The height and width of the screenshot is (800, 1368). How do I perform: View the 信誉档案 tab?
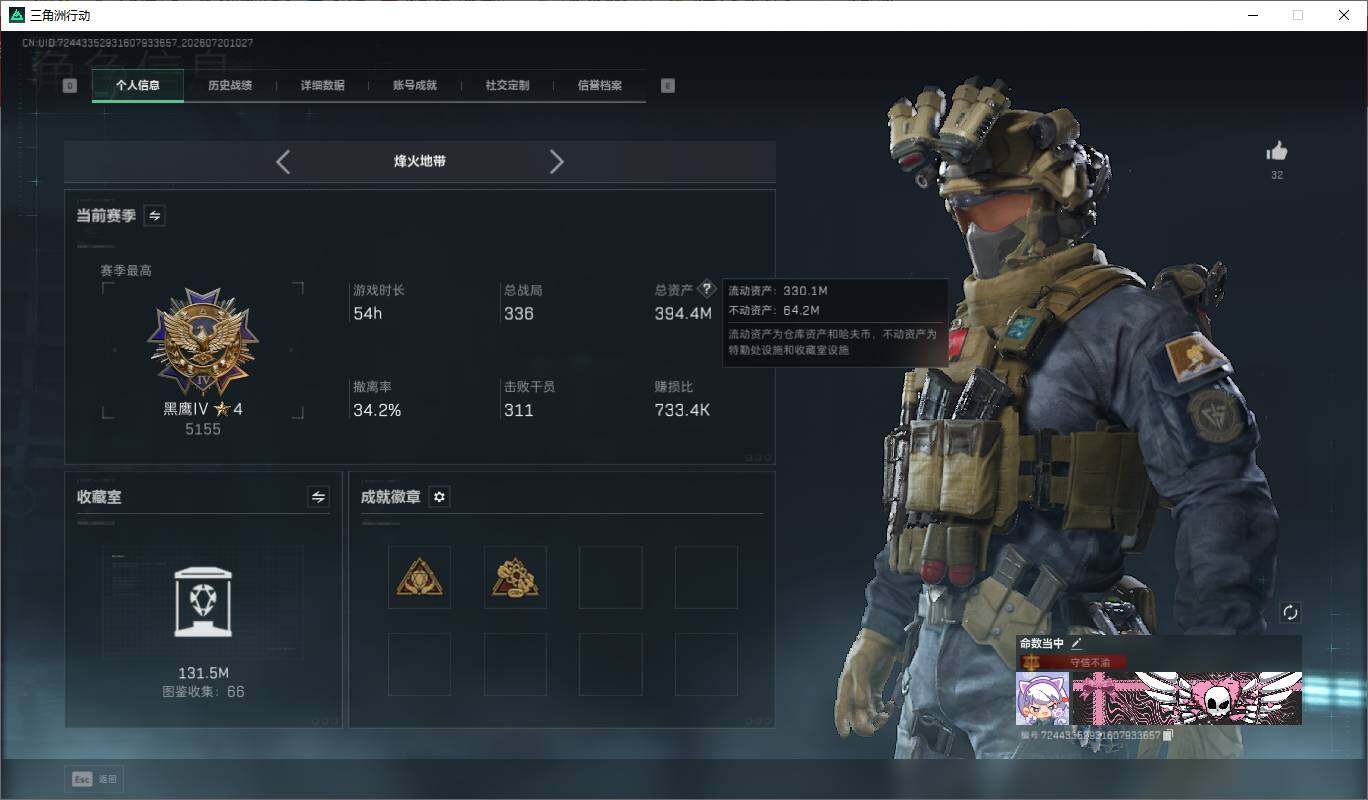(x=600, y=86)
